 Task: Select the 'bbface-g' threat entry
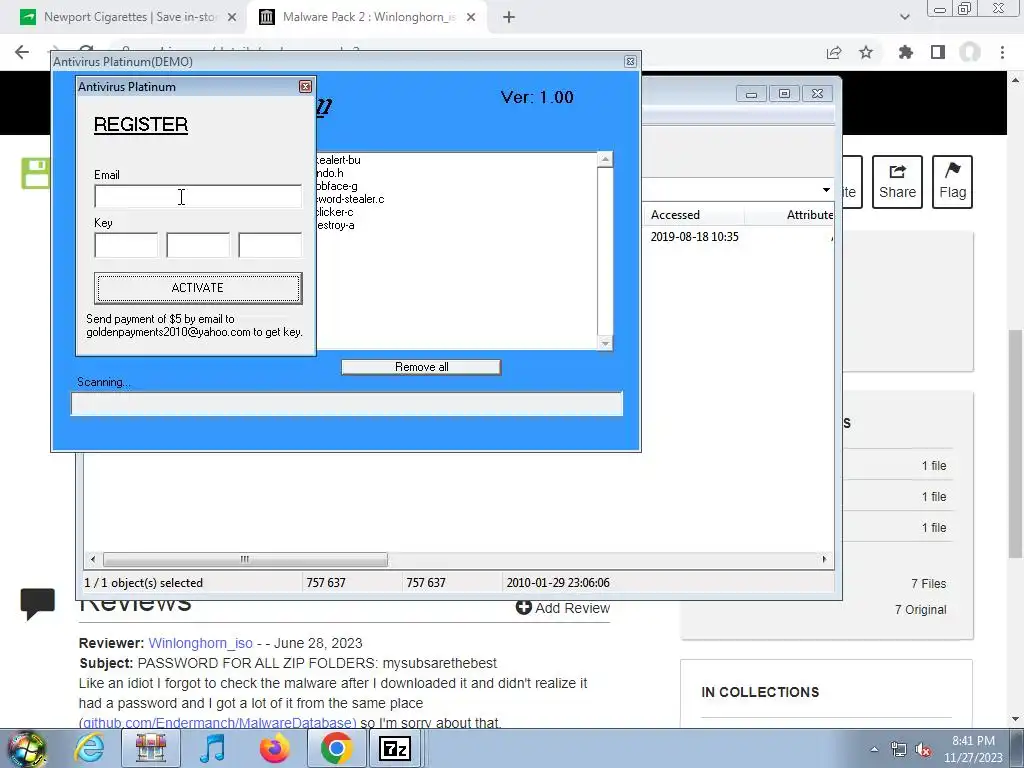(x=336, y=186)
